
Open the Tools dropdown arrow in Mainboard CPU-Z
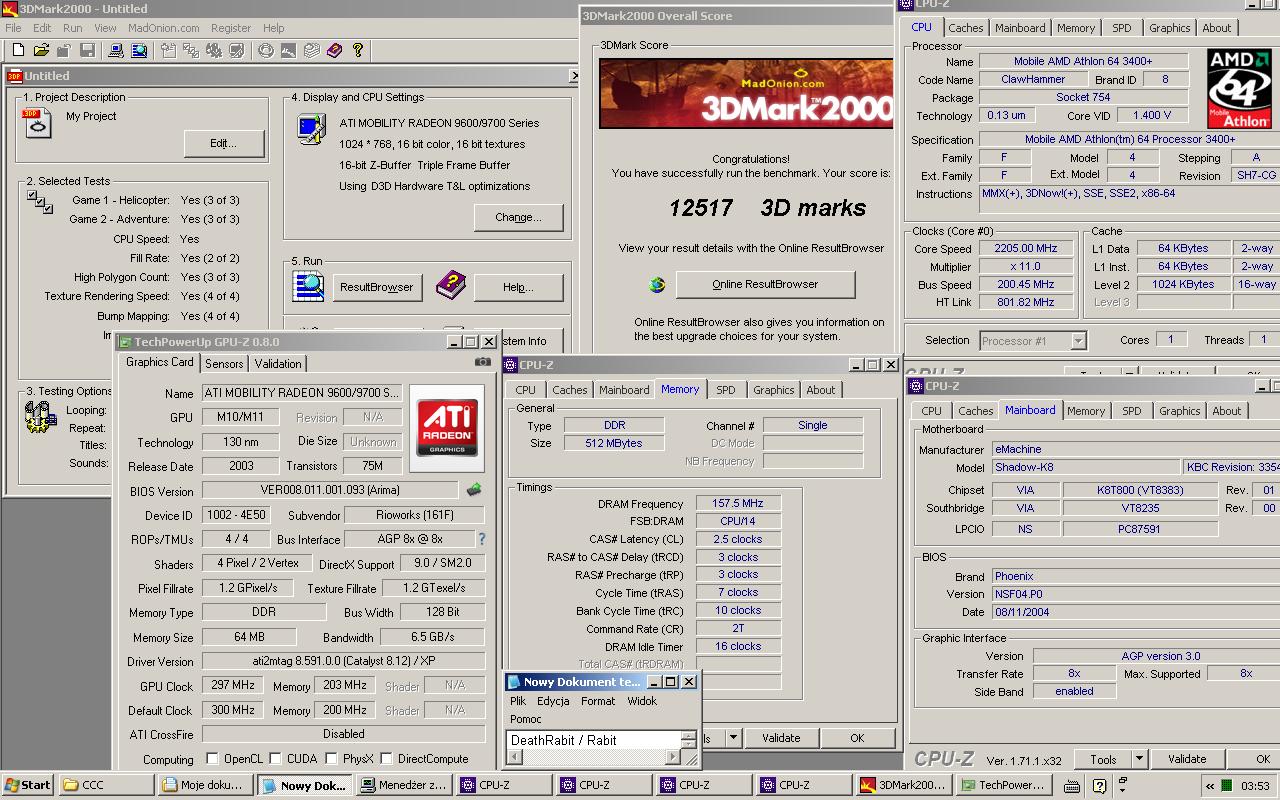[1138, 759]
